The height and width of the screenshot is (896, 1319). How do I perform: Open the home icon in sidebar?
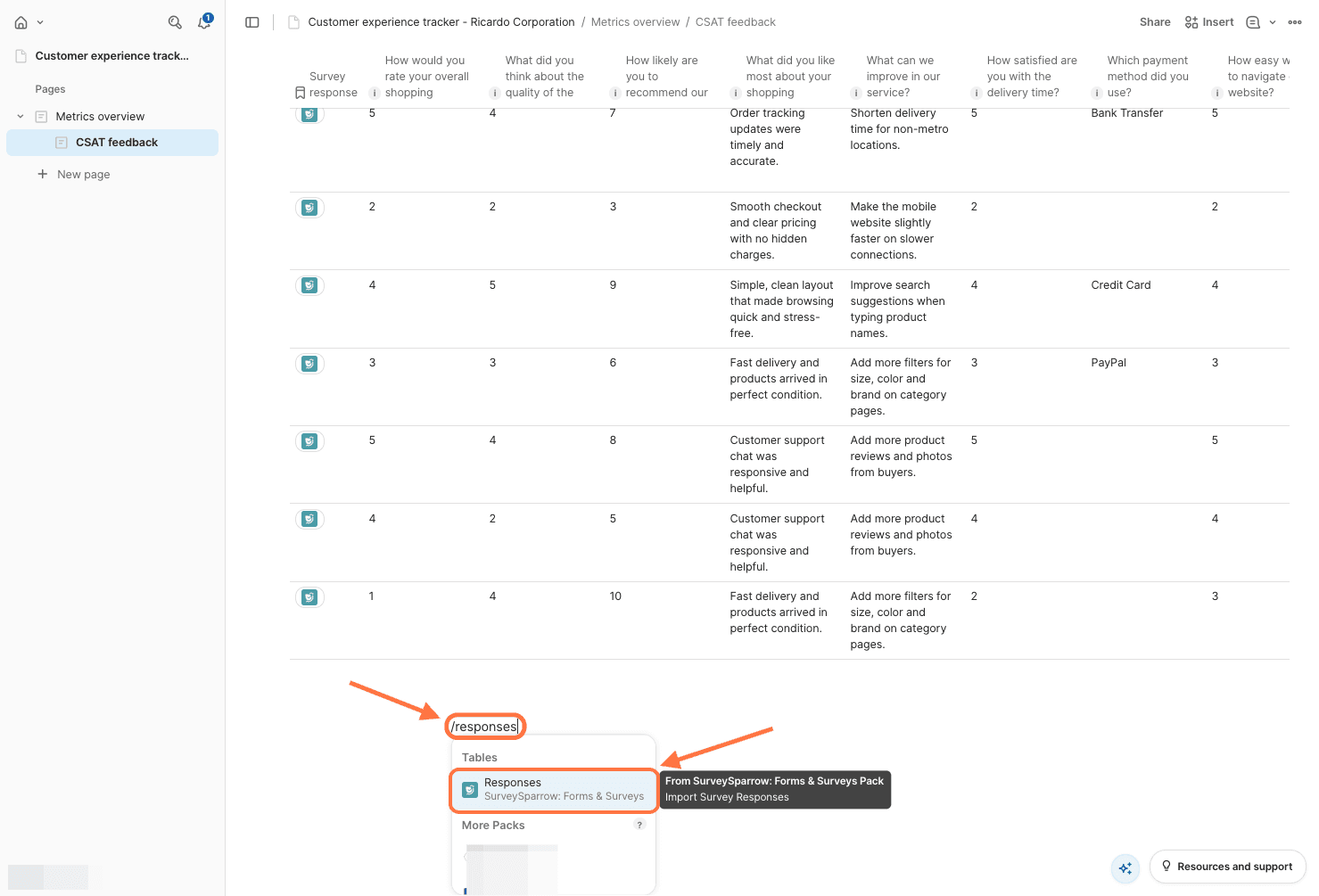(x=21, y=22)
